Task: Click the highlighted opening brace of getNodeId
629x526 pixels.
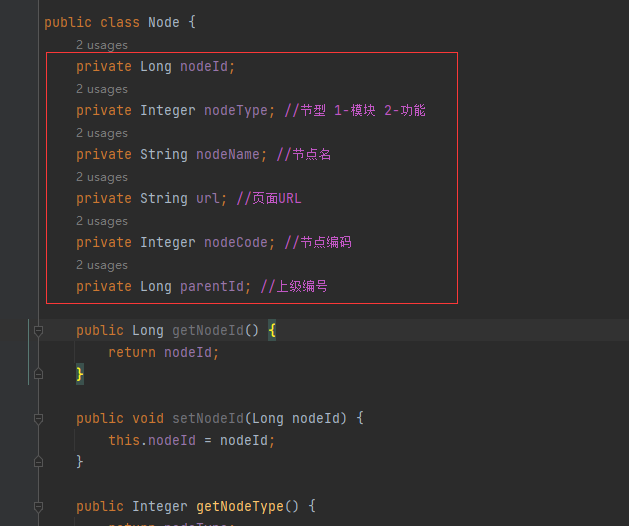Action: [x=272, y=330]
